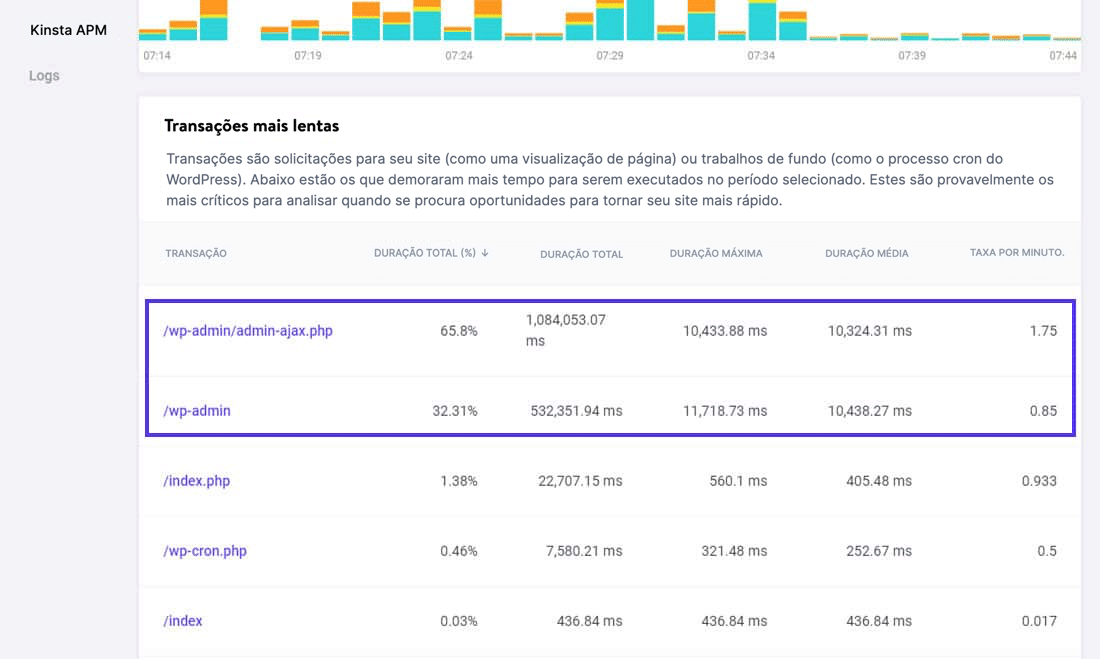Sort results by Transação column header
The height and width of the screenshot is (659, 1100).
tap(197, 253)
